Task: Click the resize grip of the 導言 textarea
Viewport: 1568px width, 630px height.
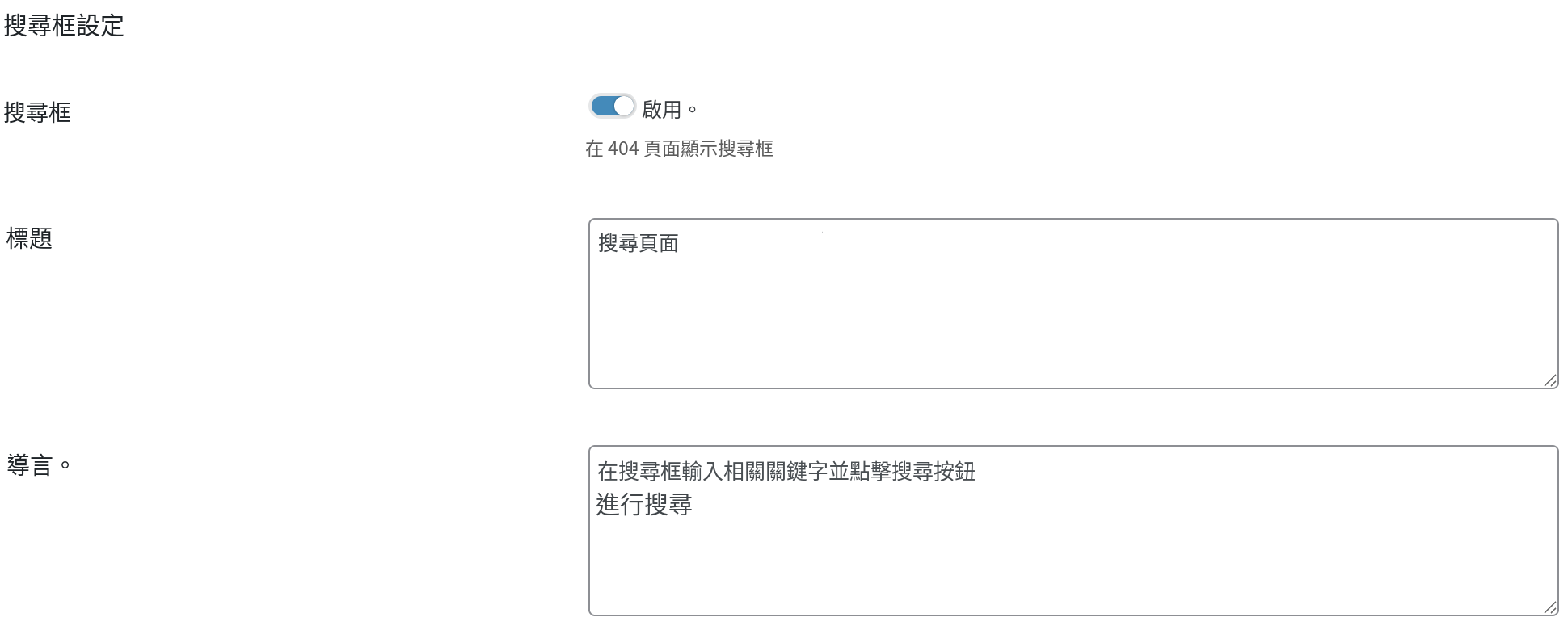Action: pos(1549,607)
